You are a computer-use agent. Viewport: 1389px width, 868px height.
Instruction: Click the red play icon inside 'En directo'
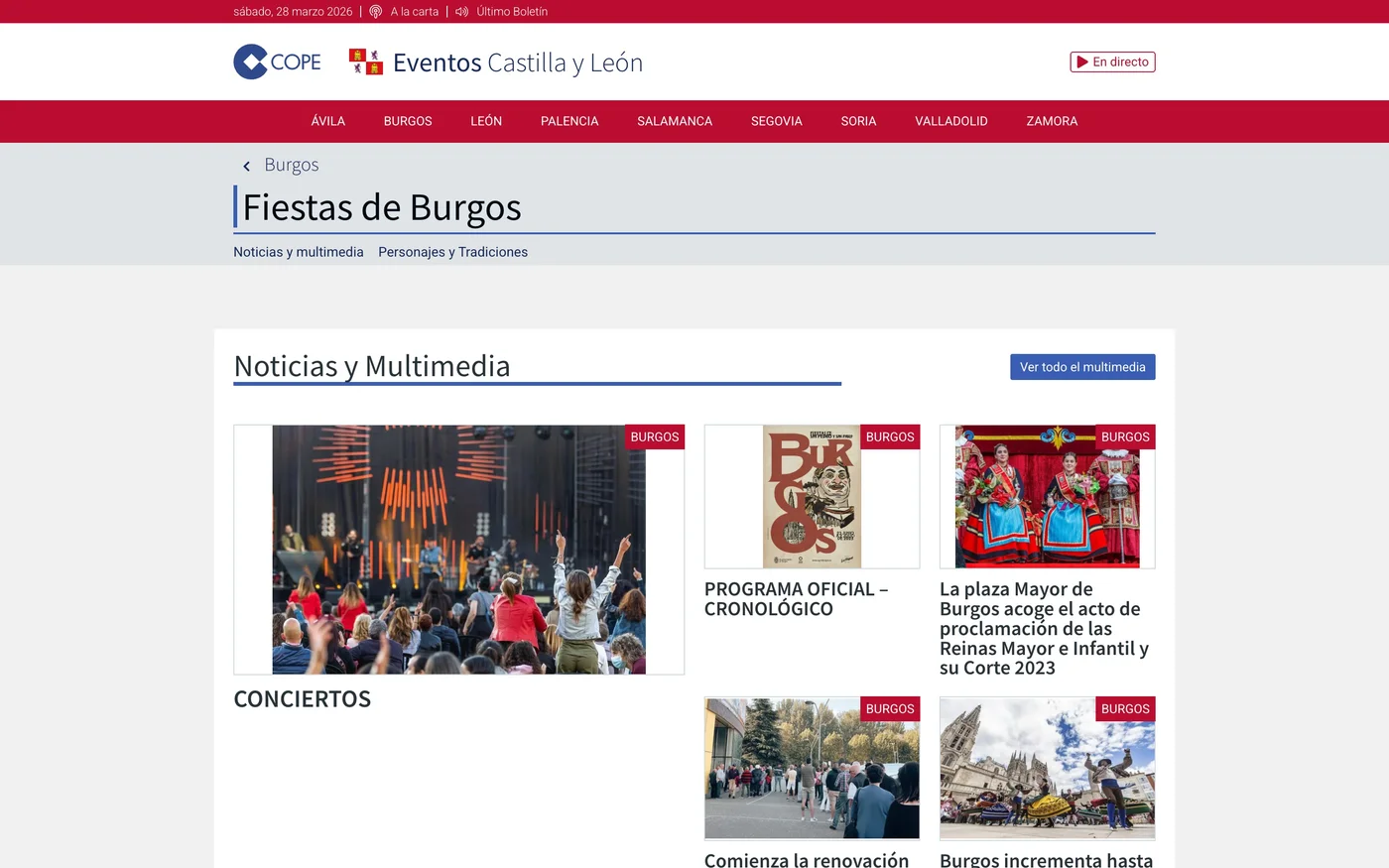(x=1080, y=61)
